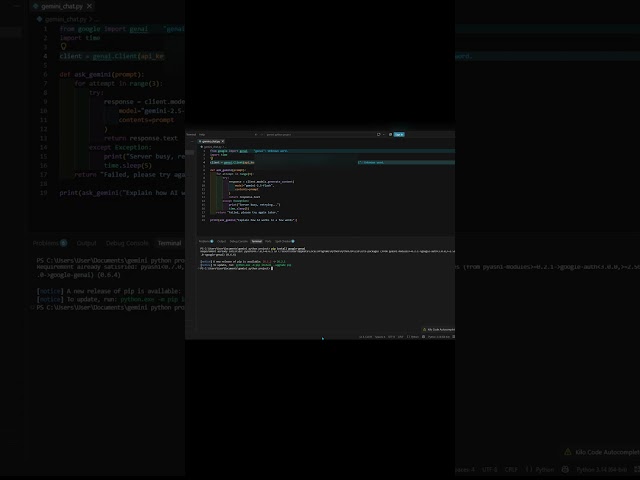Click the CRLF line ending entry in the centered window's status bar
The image size is (640, 480).
tap(400, 337)
